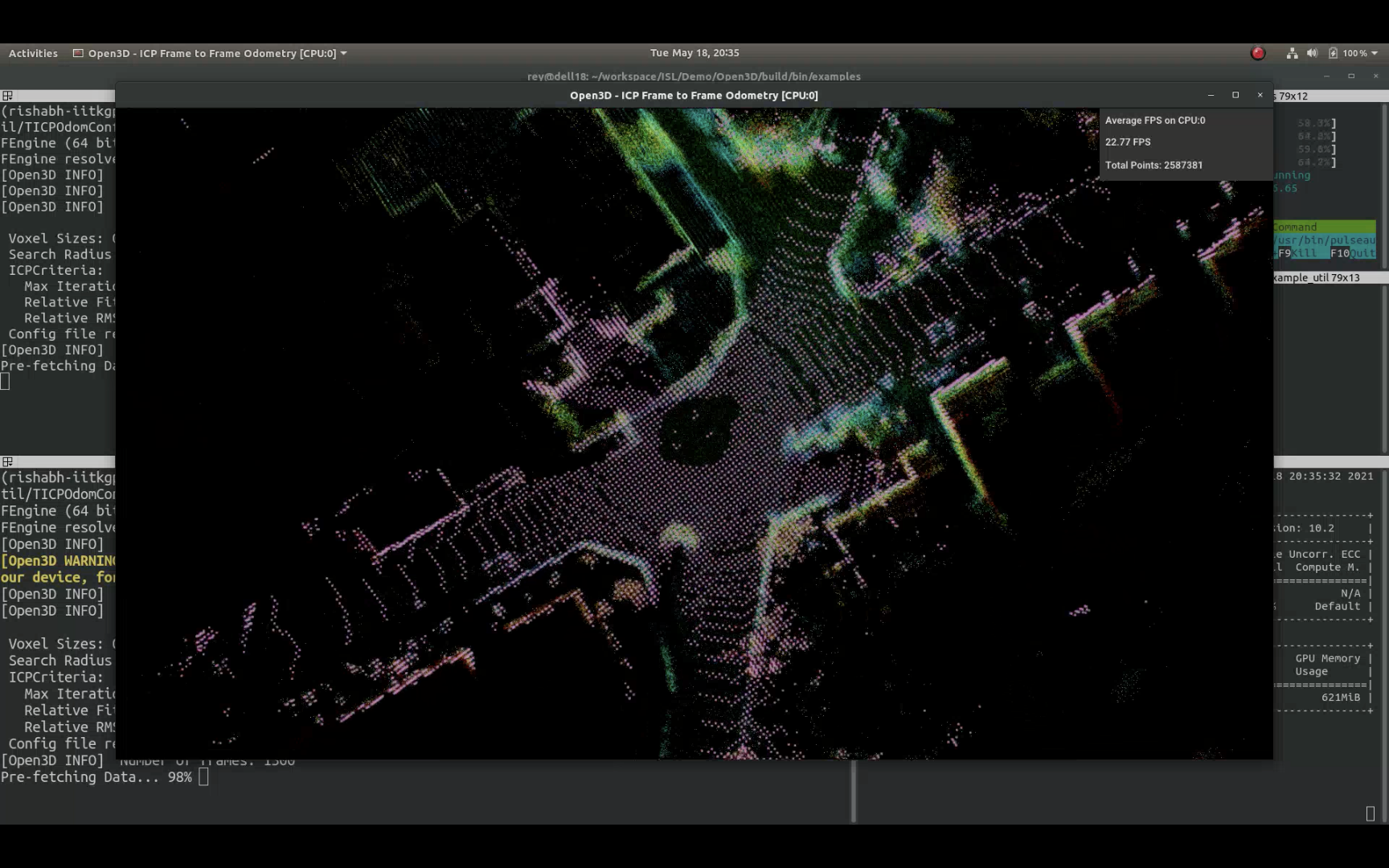Open the top terminal pane's grouping icon

pyautogui.click(x=7, y=96)
